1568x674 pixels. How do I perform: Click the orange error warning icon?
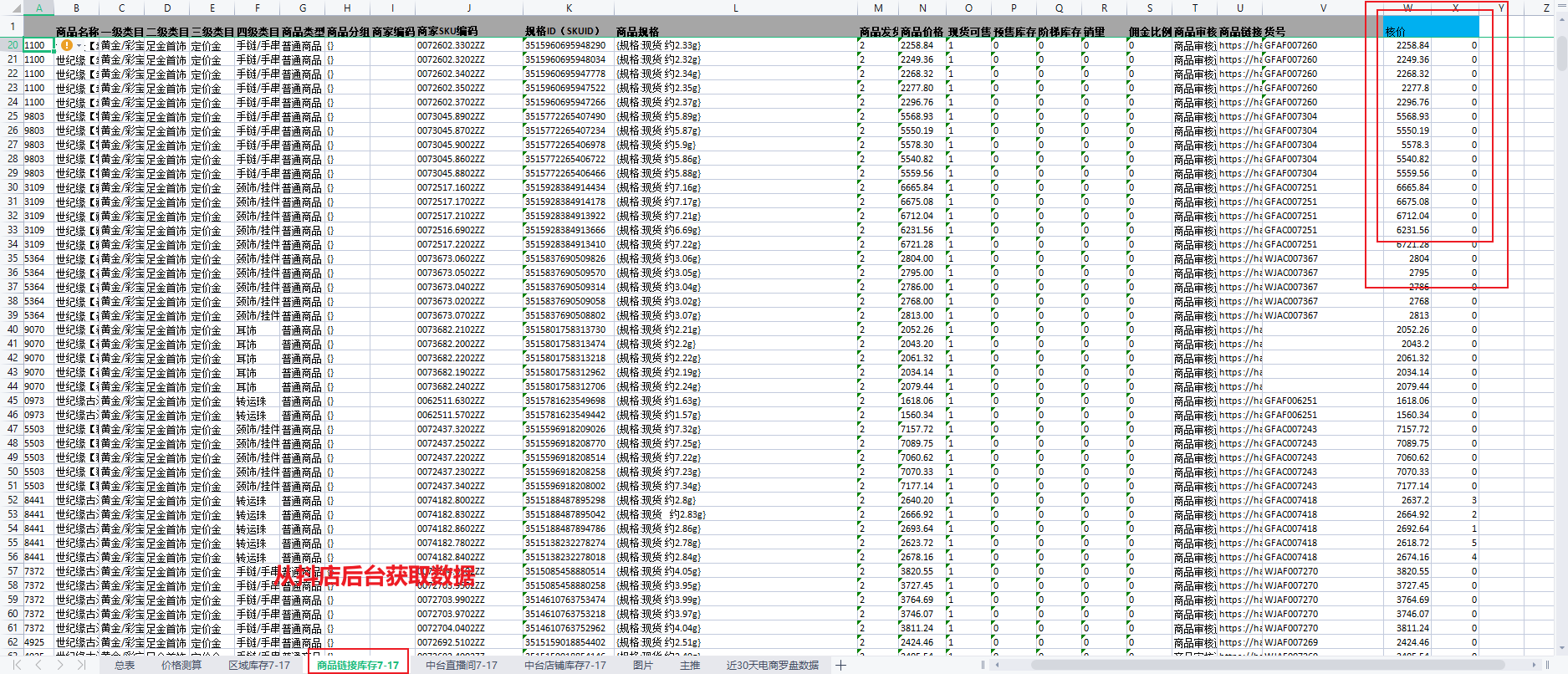(66, 45)
